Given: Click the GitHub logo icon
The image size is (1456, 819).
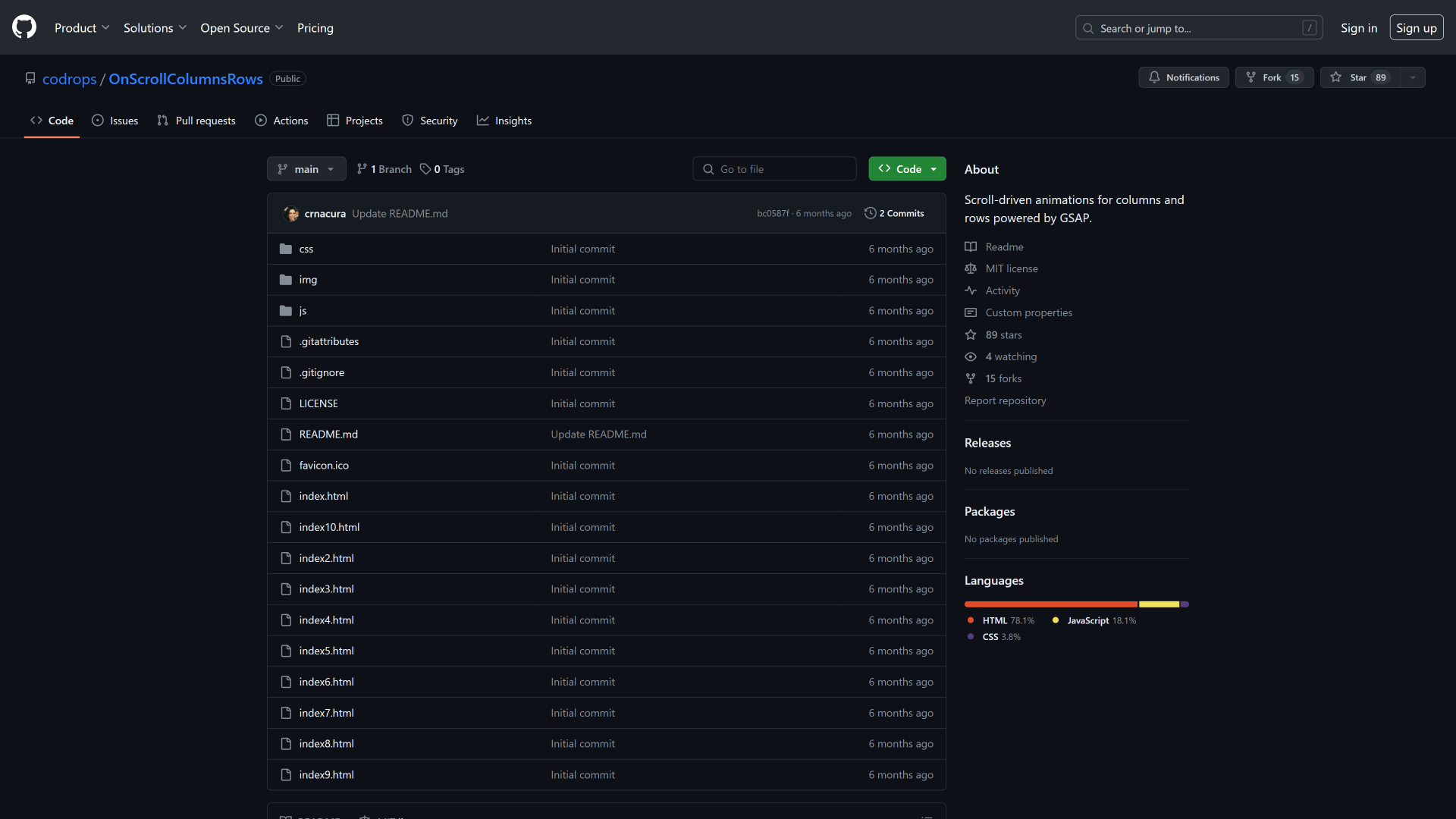Looking at the screenshot, I should tap(24, 27).
